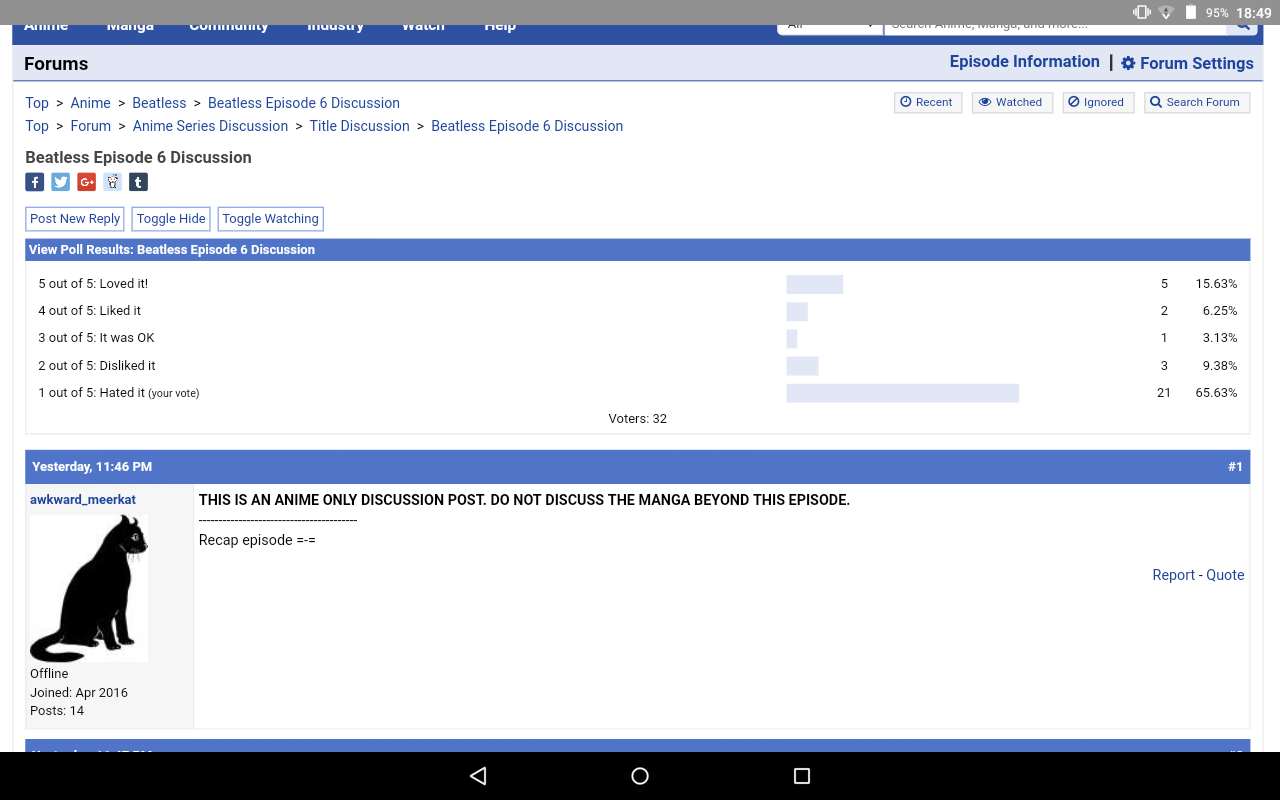Viewport: 1280px width, 800px height.
Task: Share thread on Tumblr
Action: tap(139, 182)
